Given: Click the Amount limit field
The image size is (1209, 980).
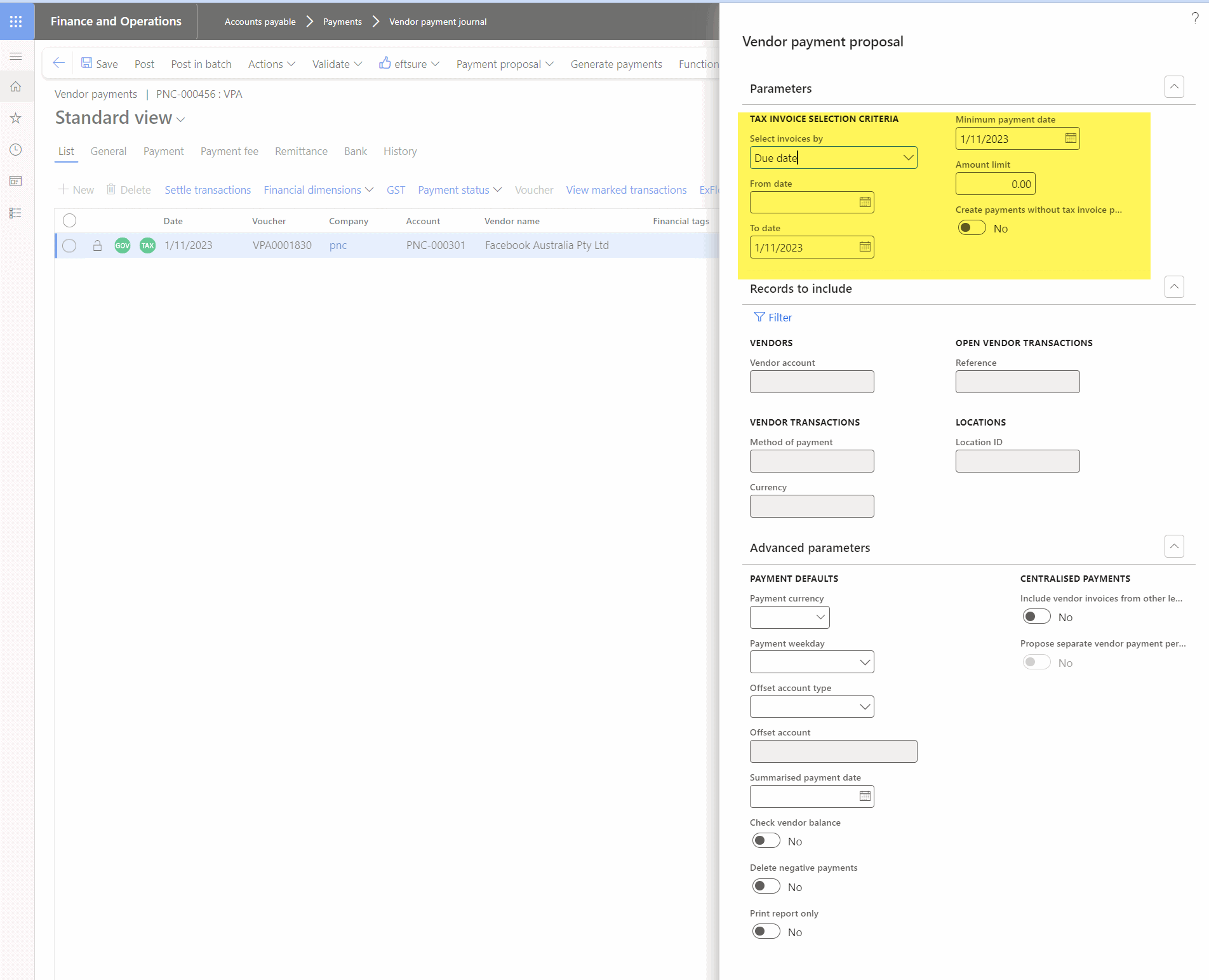Looking at the screenshot, I should click(x=995, y=184).
